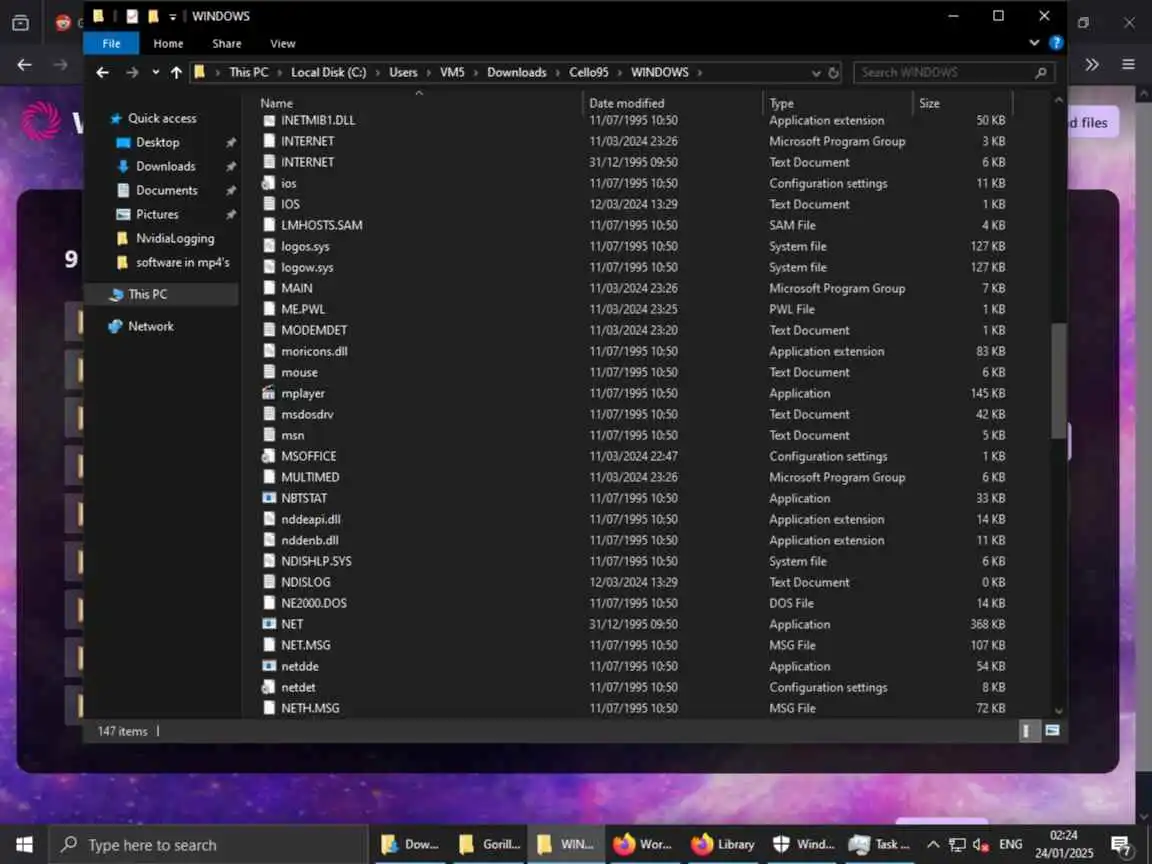Select the INETMIB1.DLL file

tap(318, 120)
